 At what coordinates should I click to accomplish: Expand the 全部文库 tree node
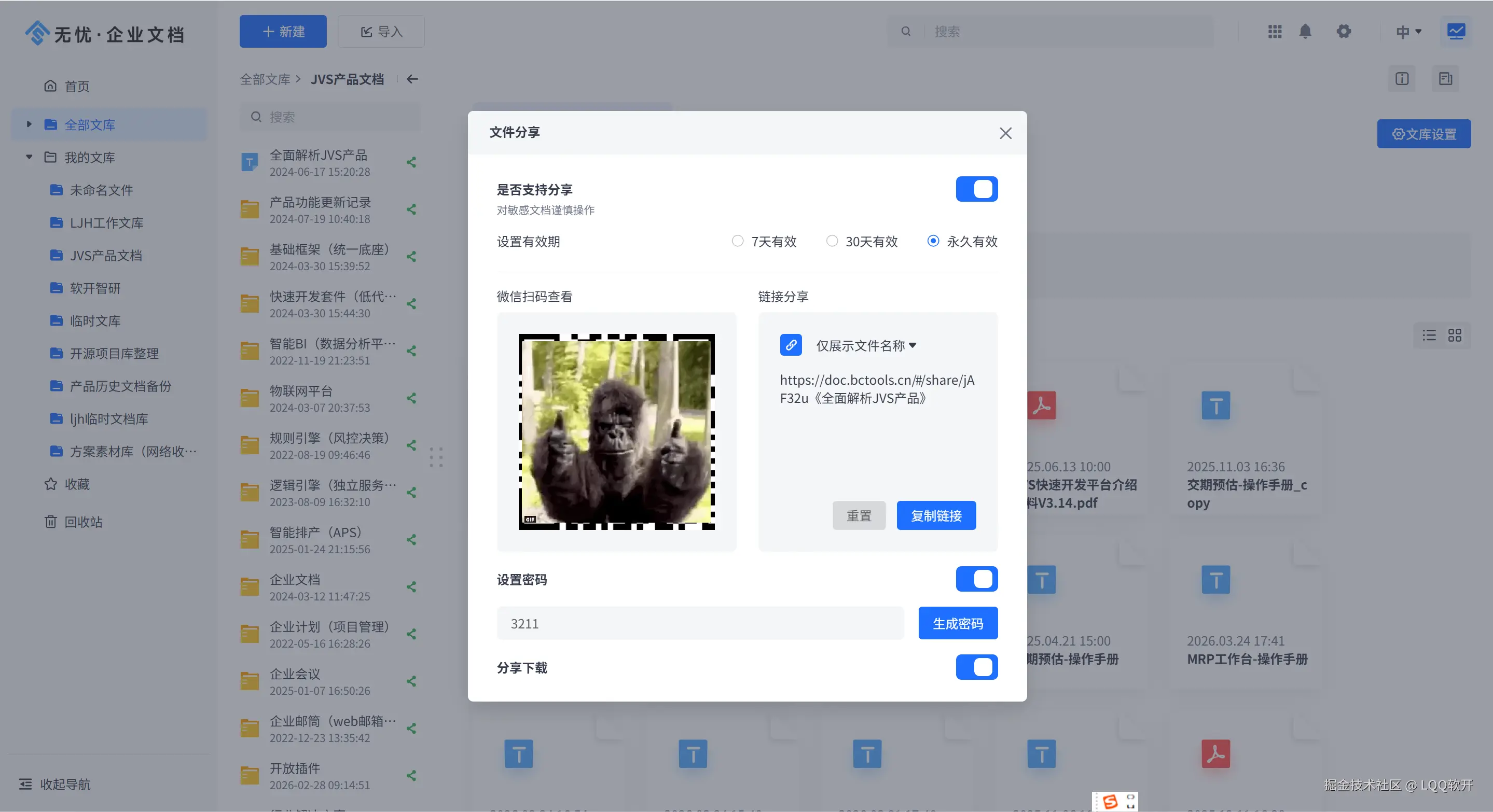29,124
